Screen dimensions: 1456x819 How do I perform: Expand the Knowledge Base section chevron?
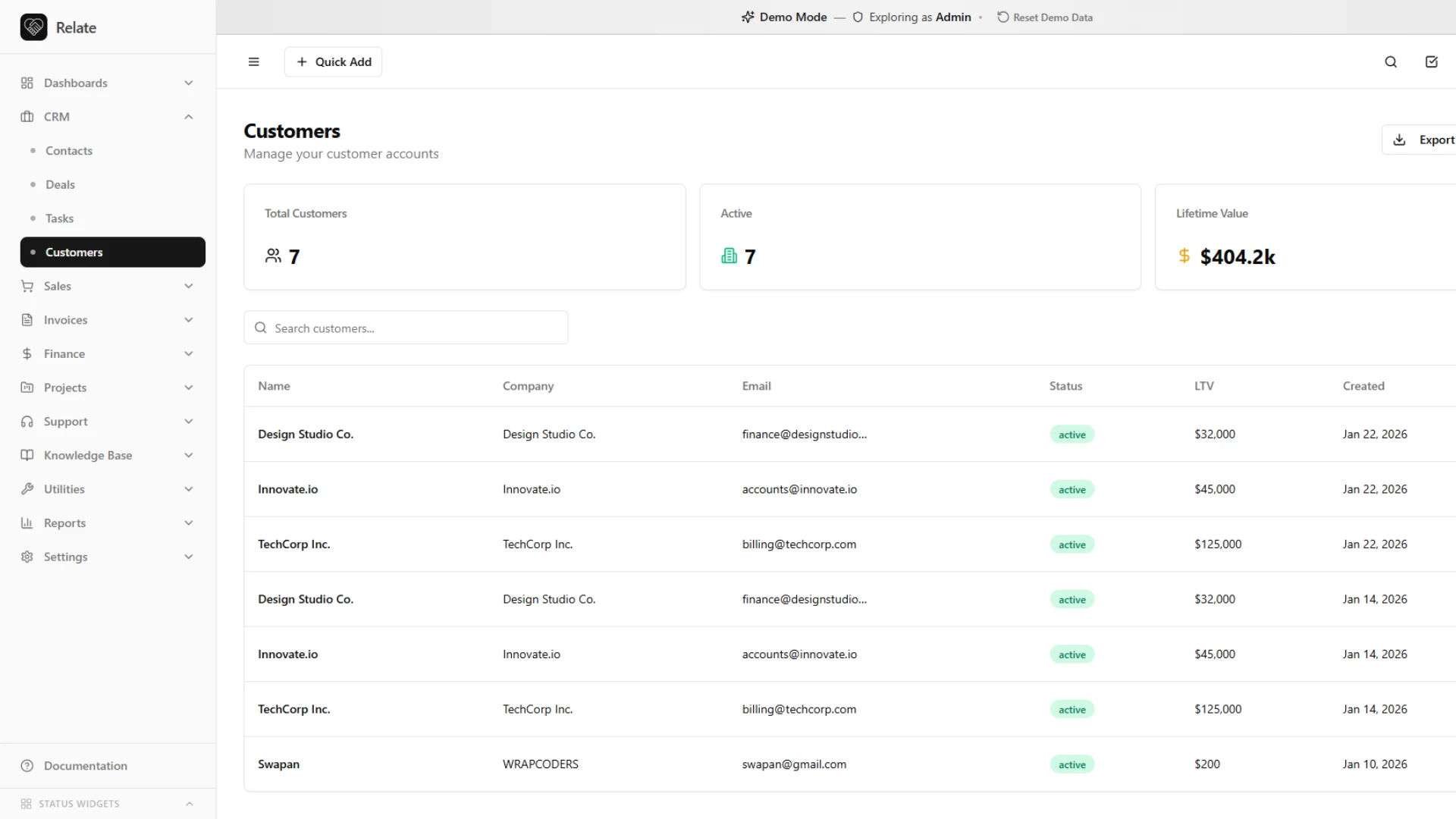click(x=189, y=455)
